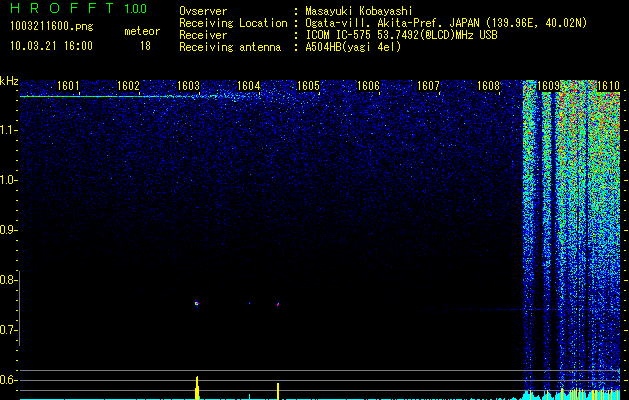629x400 pixels.
Task: Click the tall yellow spike below 1603
Action: [x=197, y=388]
